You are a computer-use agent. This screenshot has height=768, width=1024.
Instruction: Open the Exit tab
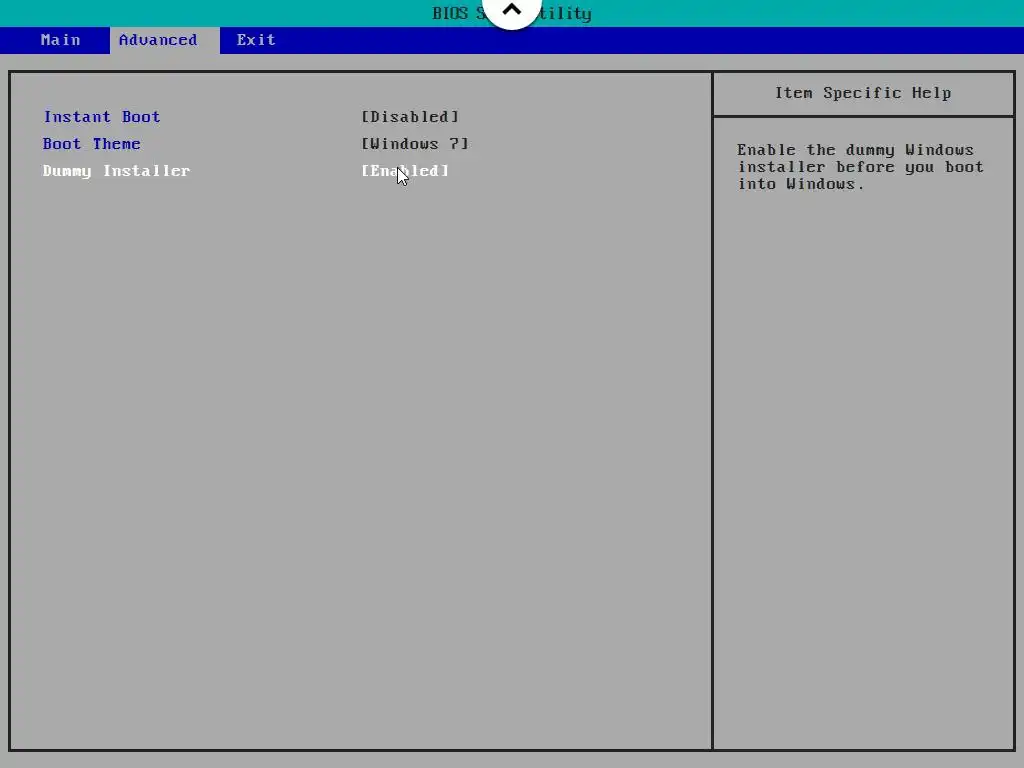coord(256,40)
